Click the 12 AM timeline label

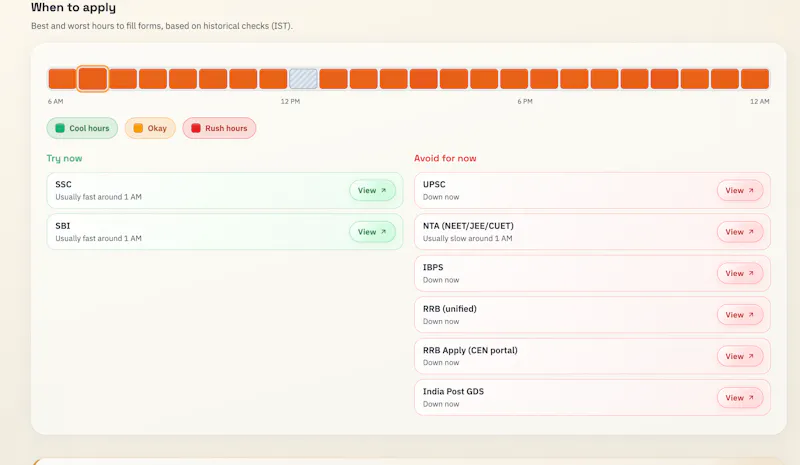coord(759,102)
